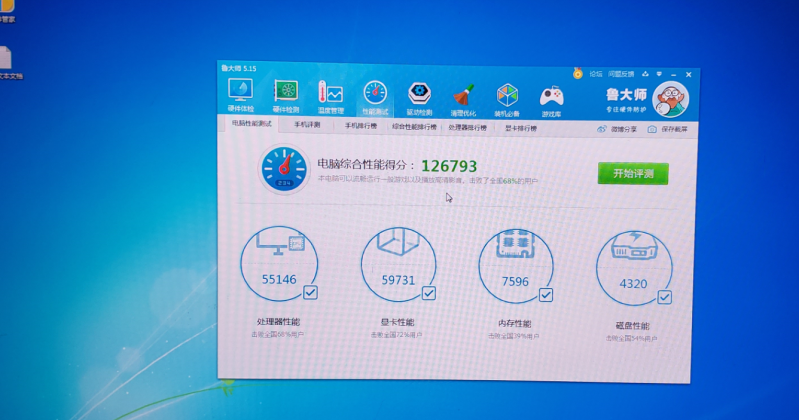The height and width of the screenshot is (420, 799).
Task: Open the 驱动检测 driver detection icon
Action: pyautogui.click(x=419, y=98)
